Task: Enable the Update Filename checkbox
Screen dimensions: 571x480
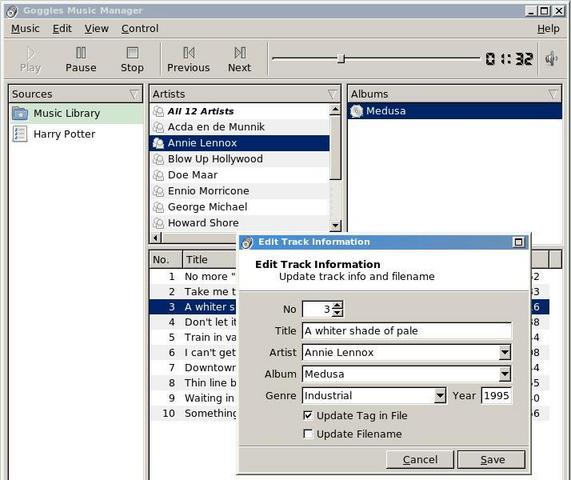Action: click(308, 434)
